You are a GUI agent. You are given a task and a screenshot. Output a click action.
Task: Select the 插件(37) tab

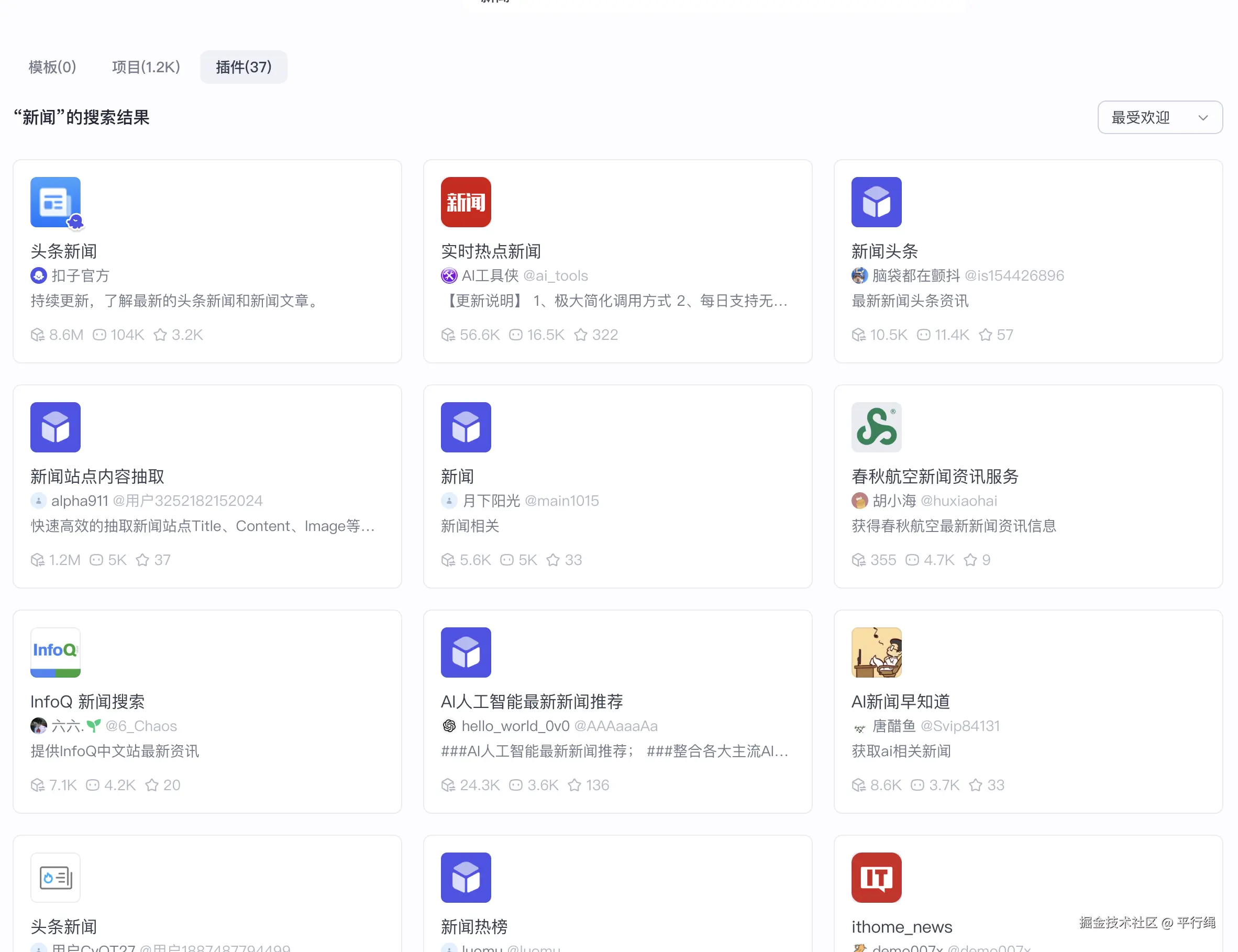pyautogui.click(x=243, y=67)
